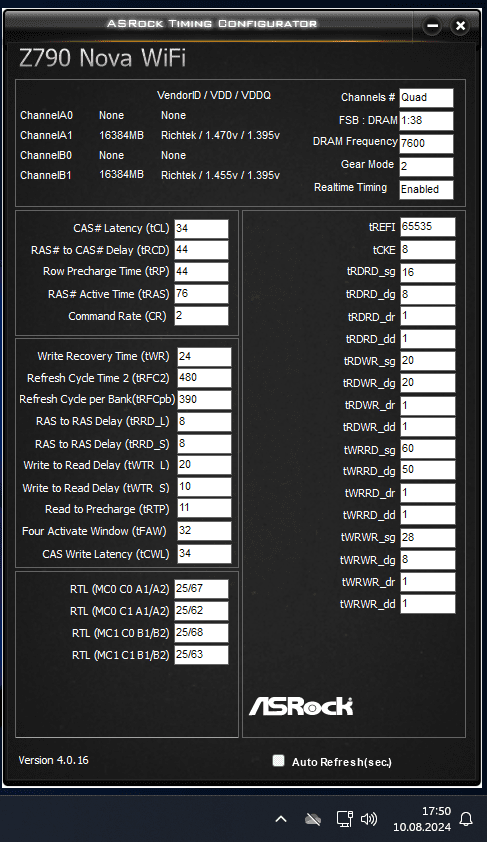487x842 pixels.
Task: Select the tRRD_S value field
Action: (x=204, y=444)
